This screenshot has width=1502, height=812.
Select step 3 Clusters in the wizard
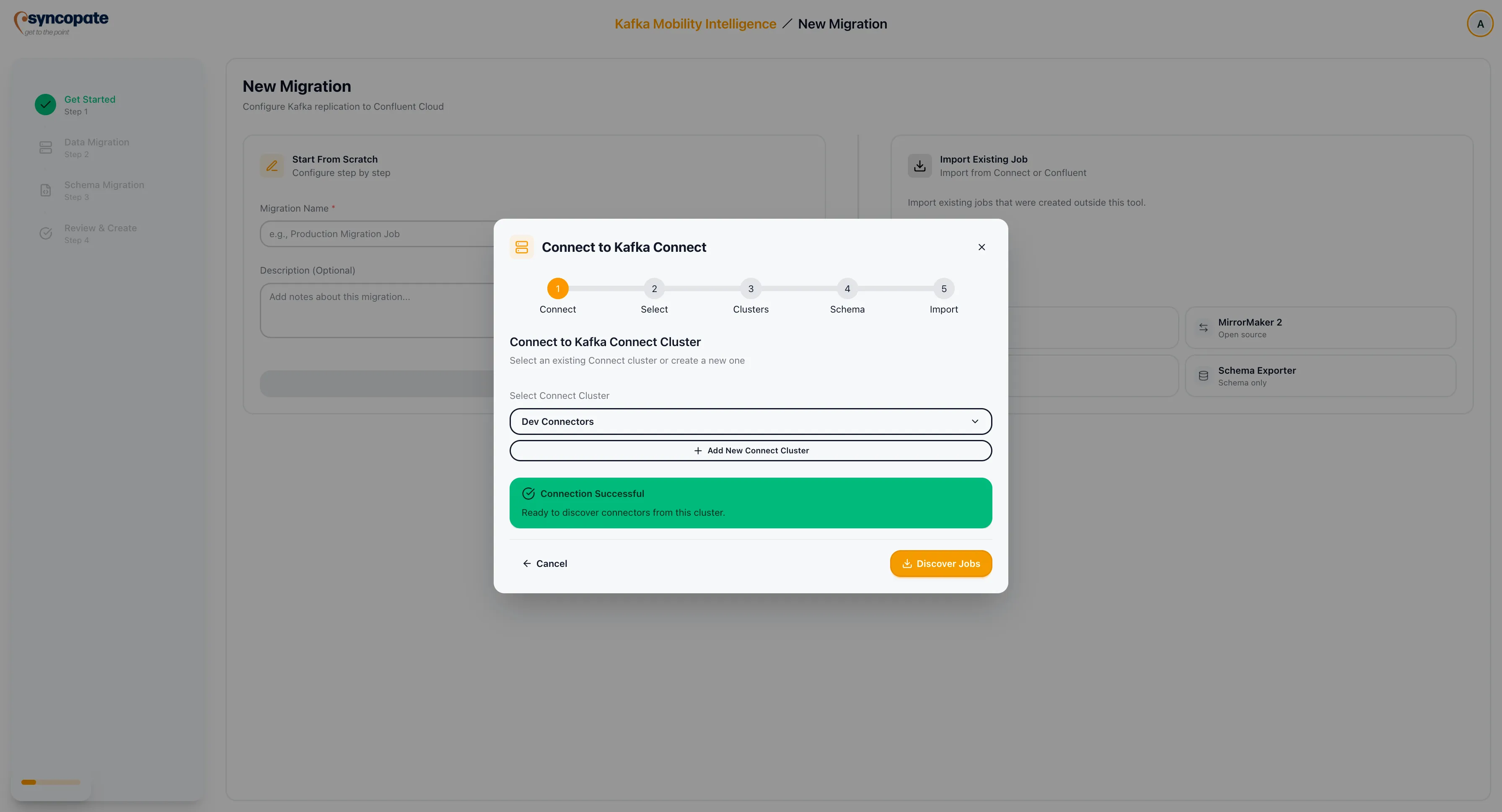click(751, 289)
